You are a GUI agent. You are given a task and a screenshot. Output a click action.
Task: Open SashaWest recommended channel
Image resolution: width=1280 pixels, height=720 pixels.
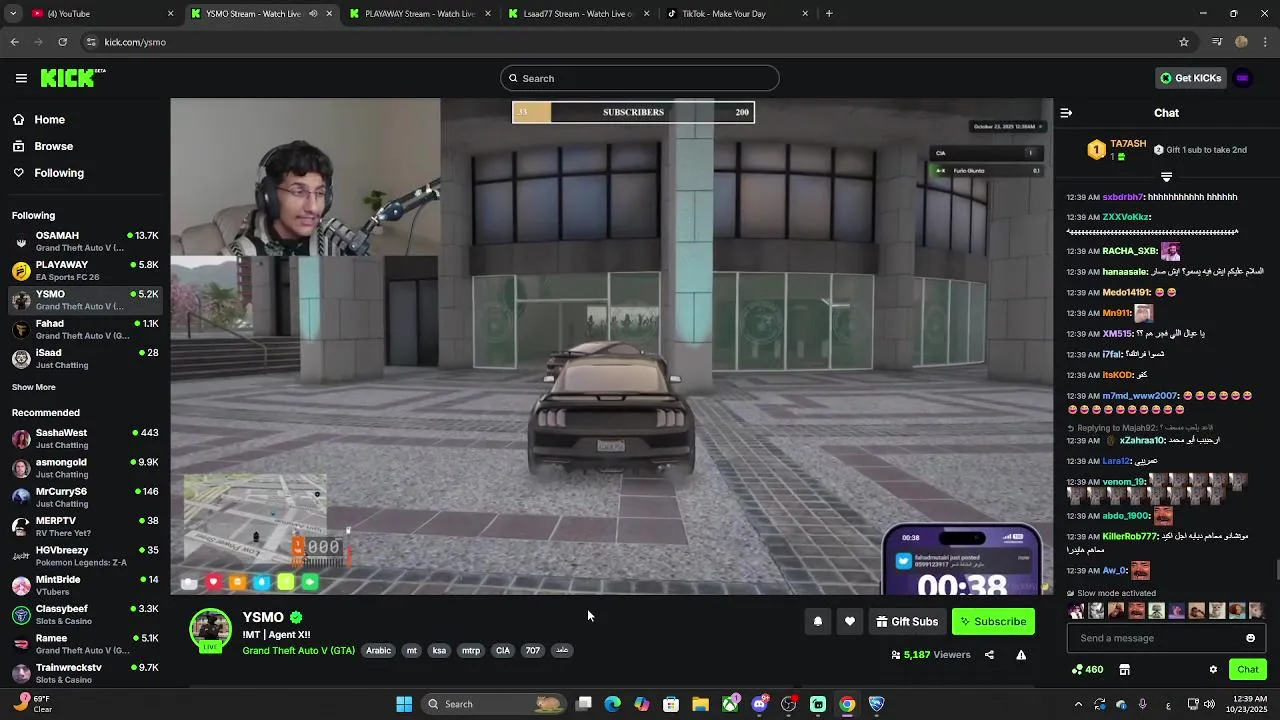click(x=85, y=438)
